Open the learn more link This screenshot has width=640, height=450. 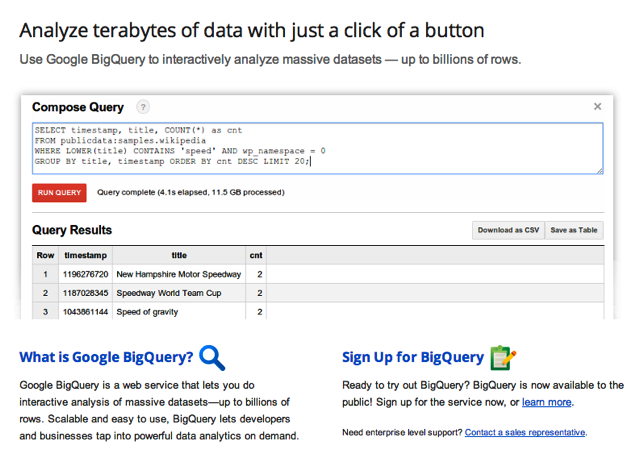(x=547, y=402)
